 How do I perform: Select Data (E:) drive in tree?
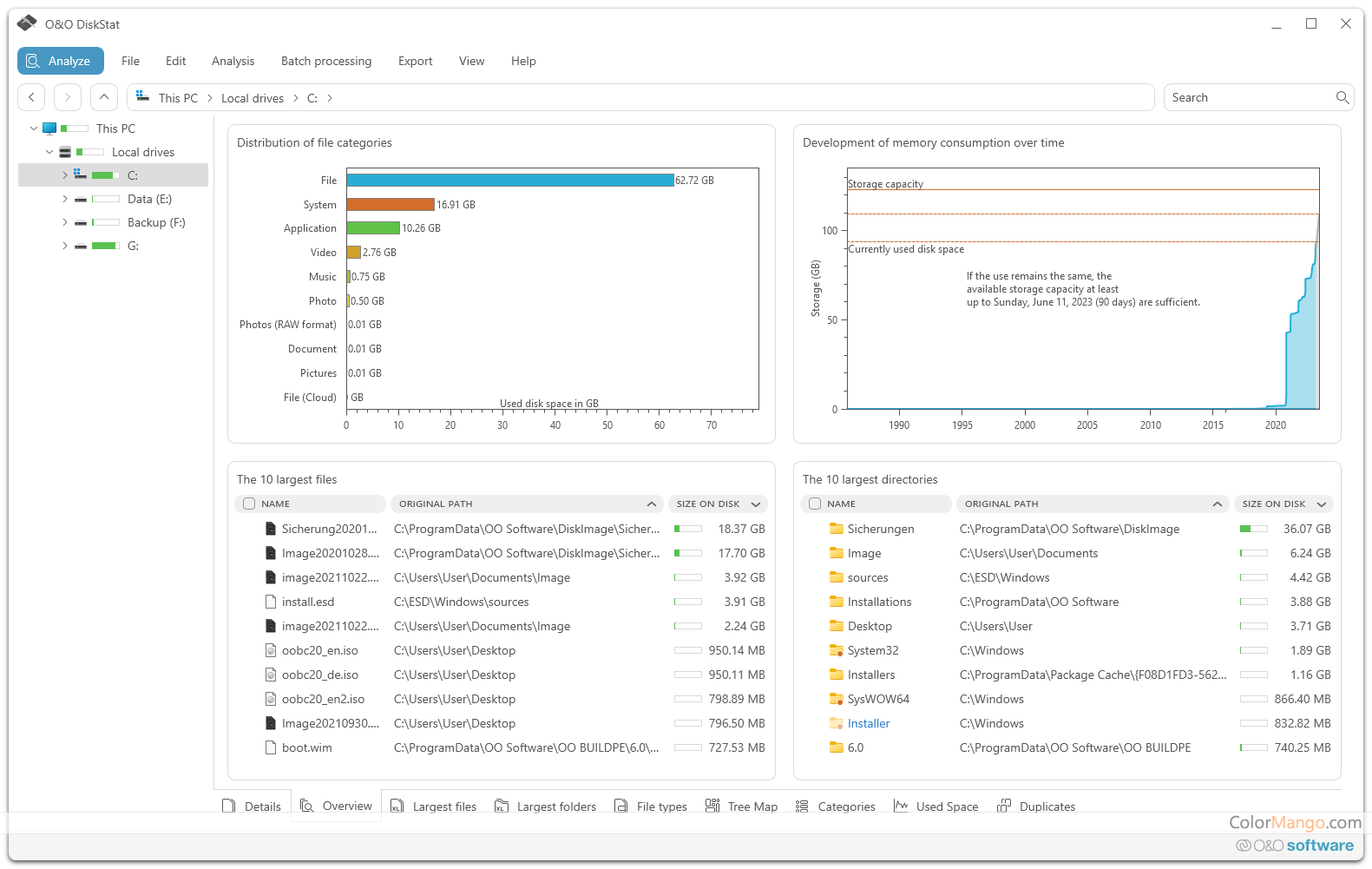click(149, 199)
